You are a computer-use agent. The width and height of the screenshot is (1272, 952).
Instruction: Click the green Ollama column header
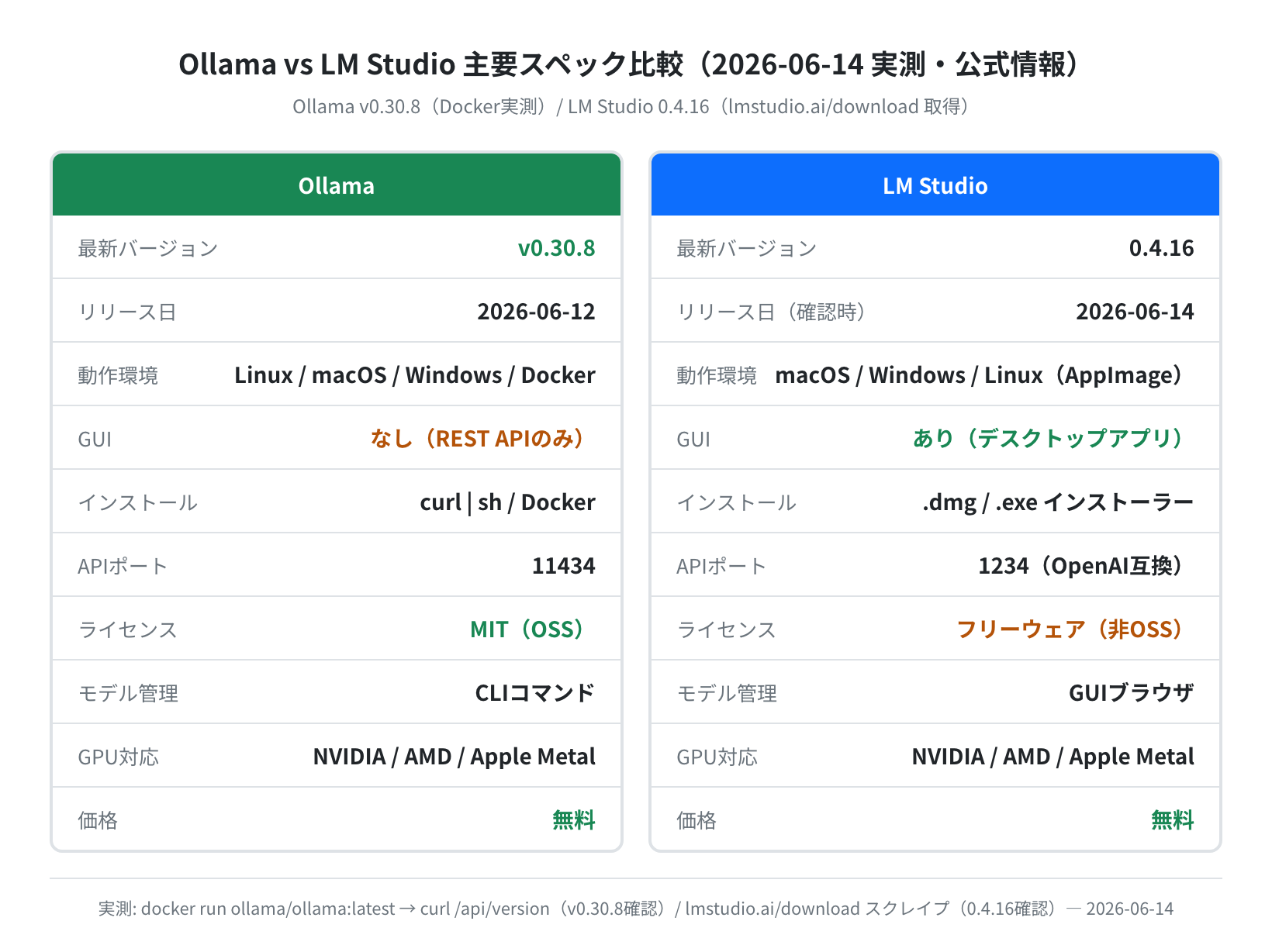tap(337, 185)
